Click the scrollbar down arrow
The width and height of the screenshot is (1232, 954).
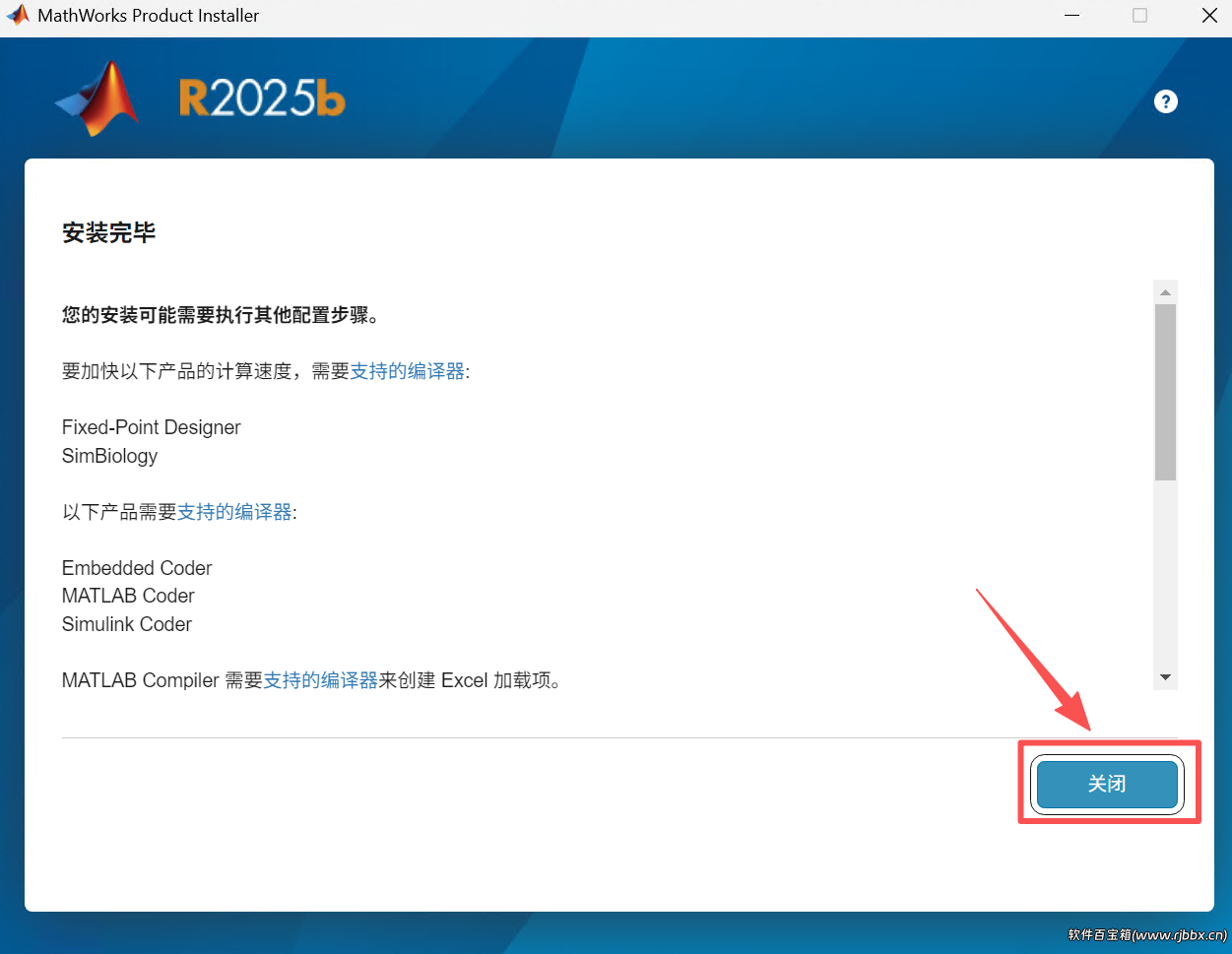point(1165,677)
